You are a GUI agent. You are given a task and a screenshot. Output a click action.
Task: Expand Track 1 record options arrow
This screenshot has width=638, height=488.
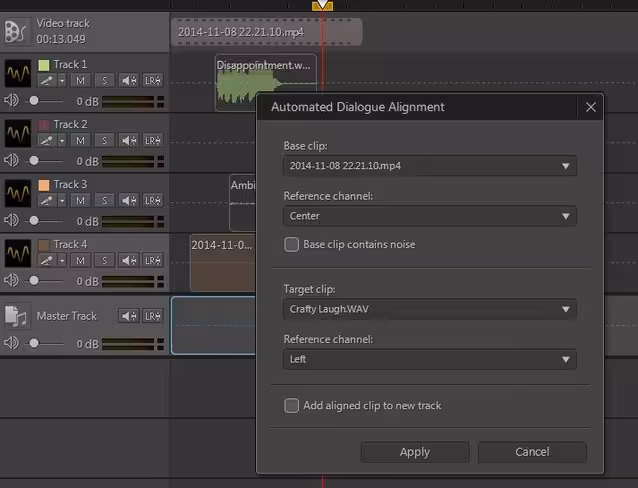point(62,81)
